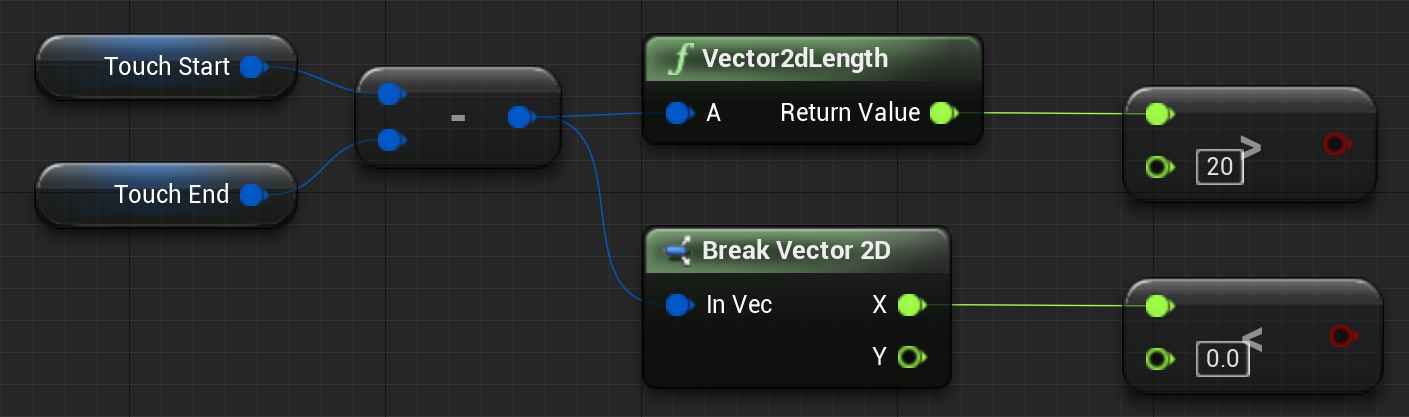Click the value field showing 20
The image size is (1409, 417).
click(1219, 167)
